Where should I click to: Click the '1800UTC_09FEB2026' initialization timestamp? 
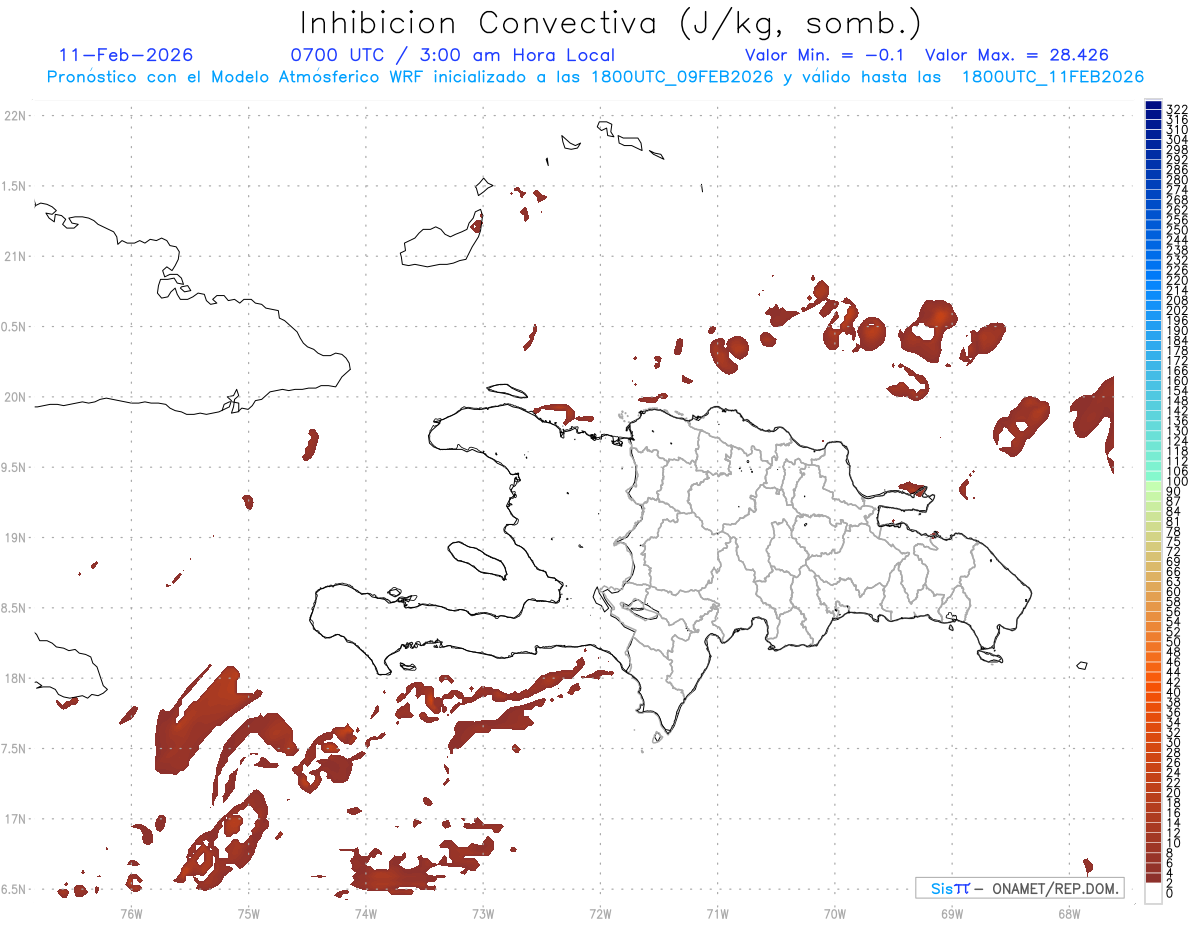682,77
